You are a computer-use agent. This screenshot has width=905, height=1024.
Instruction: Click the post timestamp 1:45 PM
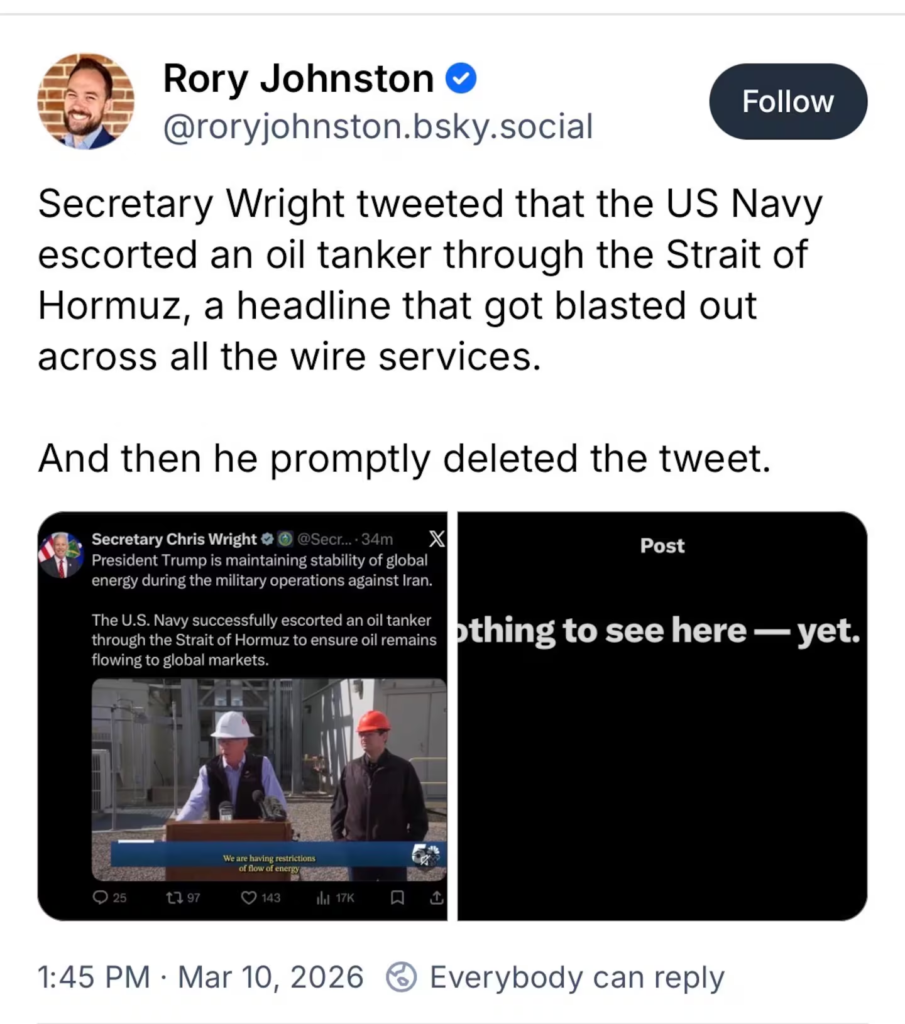point(93,977)
